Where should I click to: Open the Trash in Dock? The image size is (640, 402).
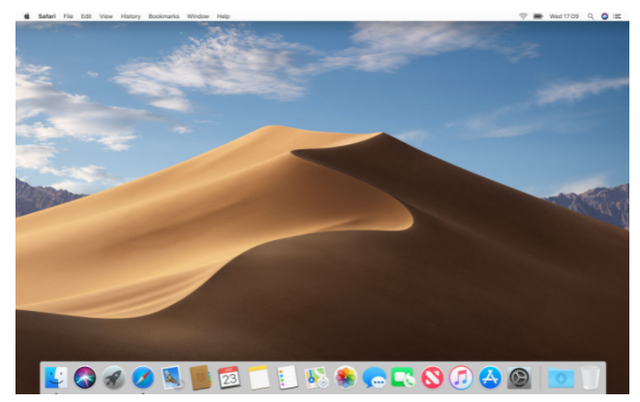tap(590, 378)
